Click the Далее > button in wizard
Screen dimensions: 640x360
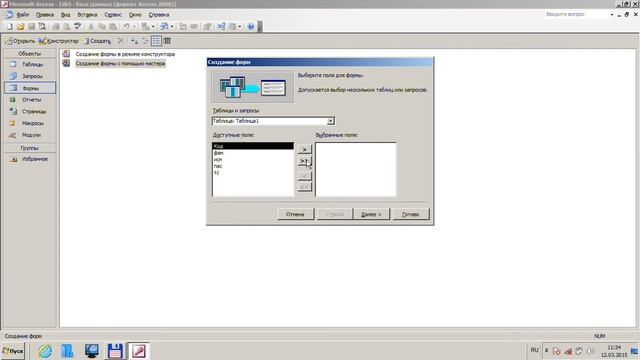pos(371,214)
